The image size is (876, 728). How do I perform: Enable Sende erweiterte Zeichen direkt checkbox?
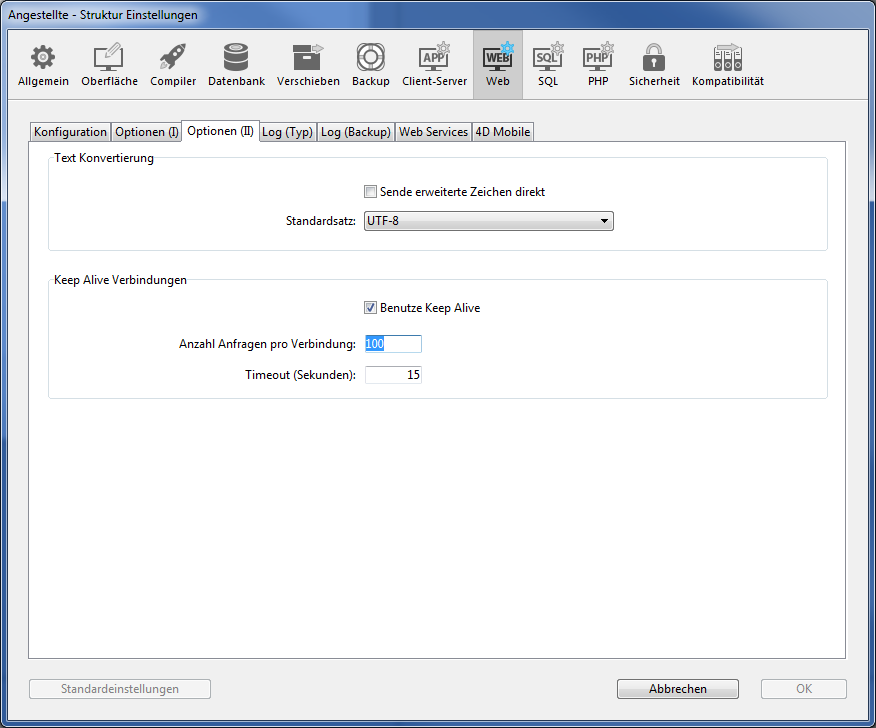[x=371, y=192]
